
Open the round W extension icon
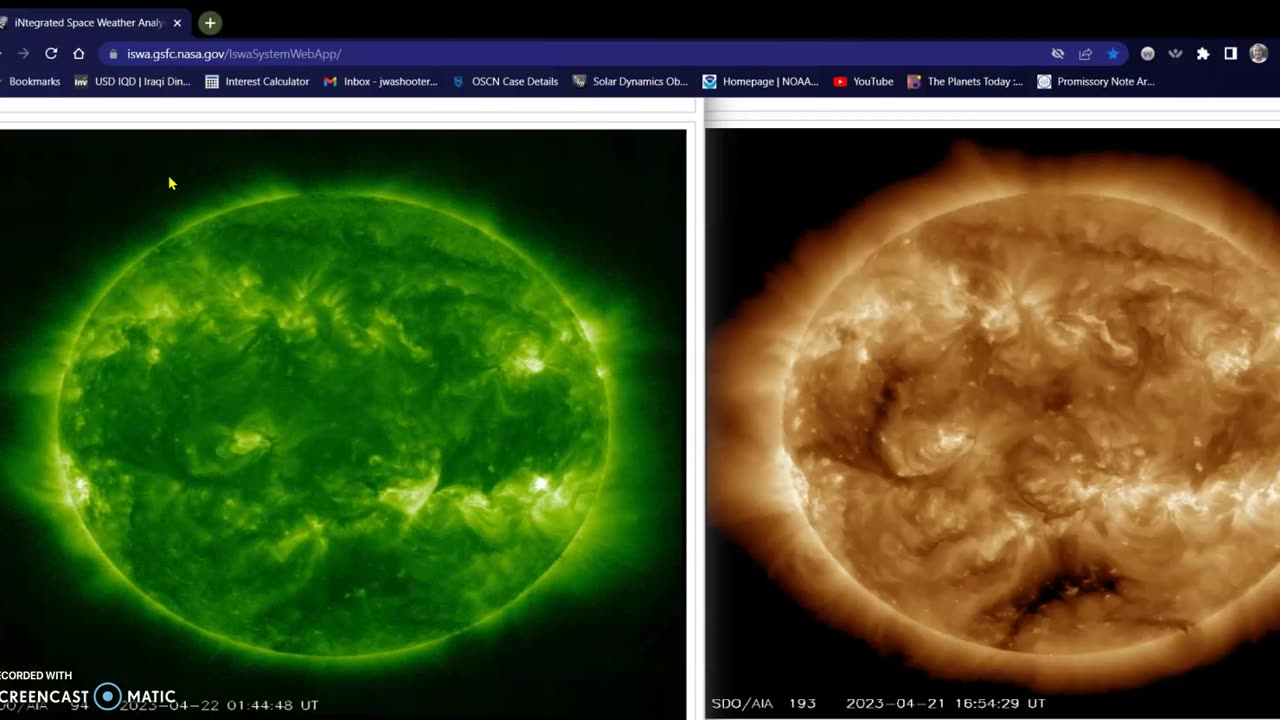point(1148,54)
